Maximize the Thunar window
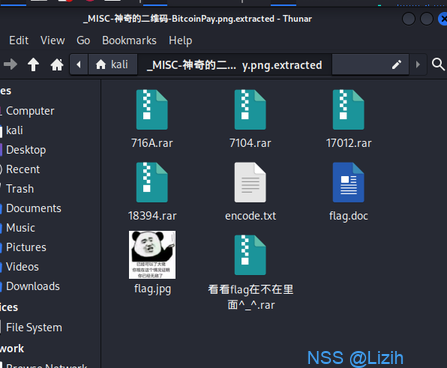The height and width of the screenshot is (368, 447). (x=426, y=19)
